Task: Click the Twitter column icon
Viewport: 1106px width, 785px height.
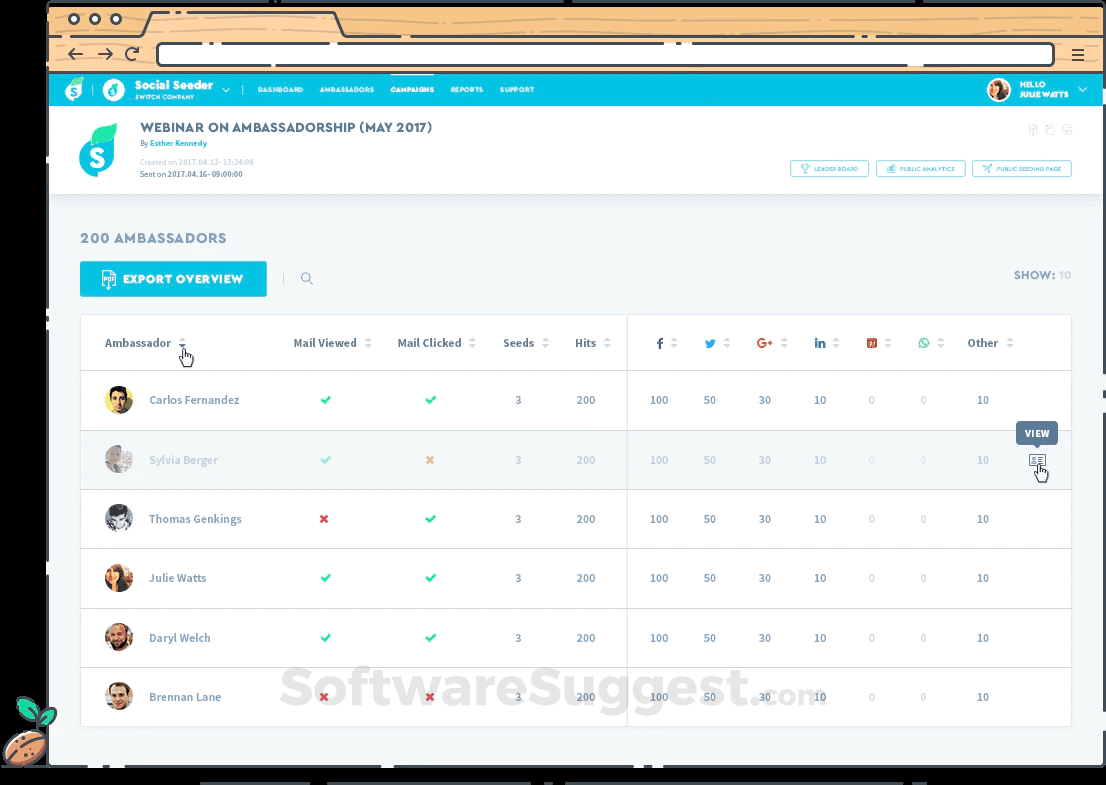Action: click(712, 343)
